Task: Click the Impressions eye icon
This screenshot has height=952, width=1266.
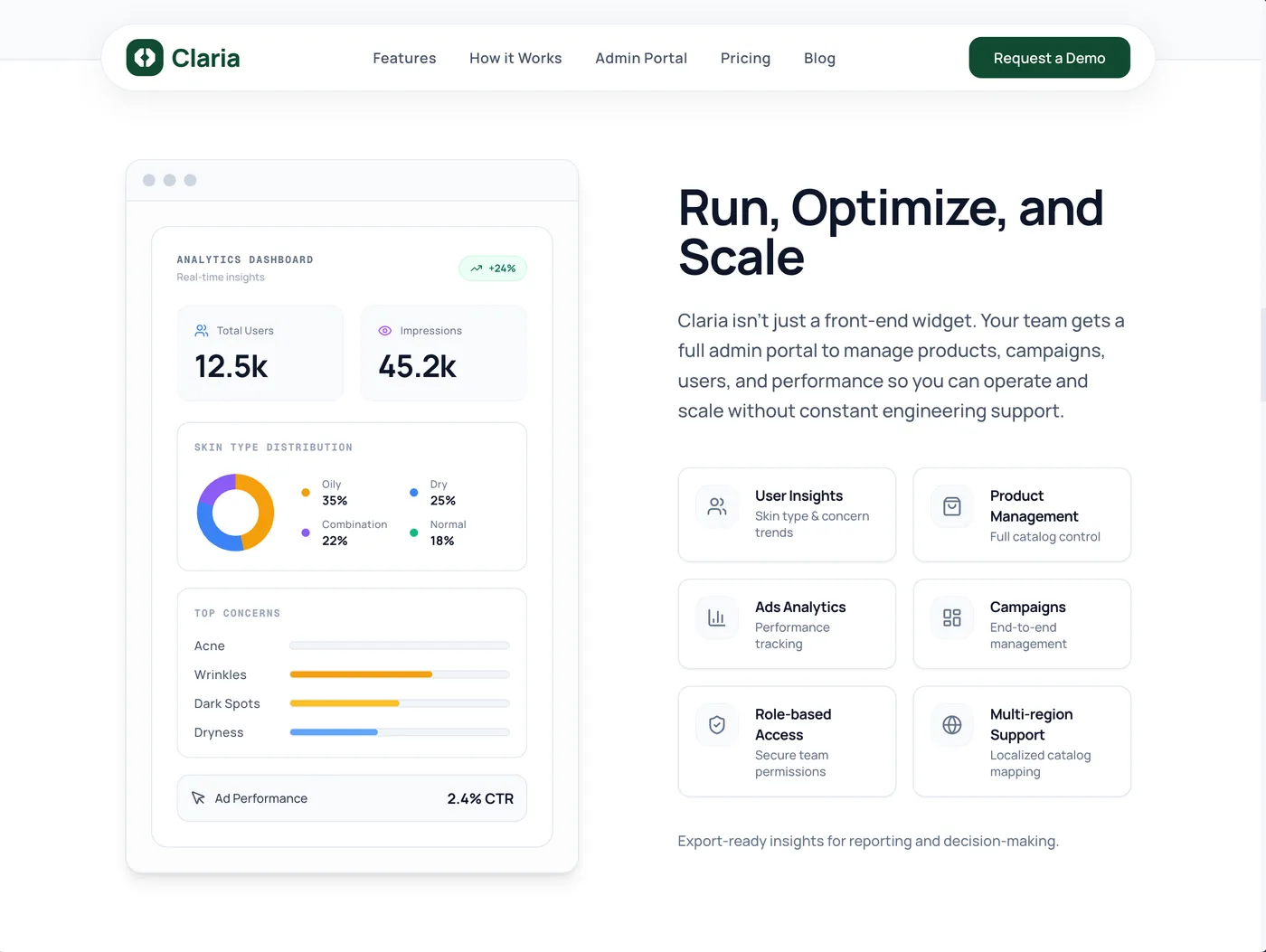Action: 385,331
